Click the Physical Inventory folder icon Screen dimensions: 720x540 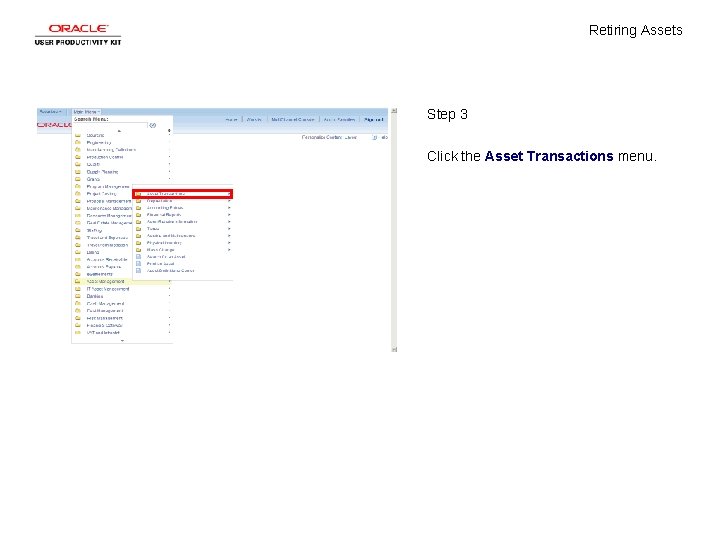coord(138,243)
